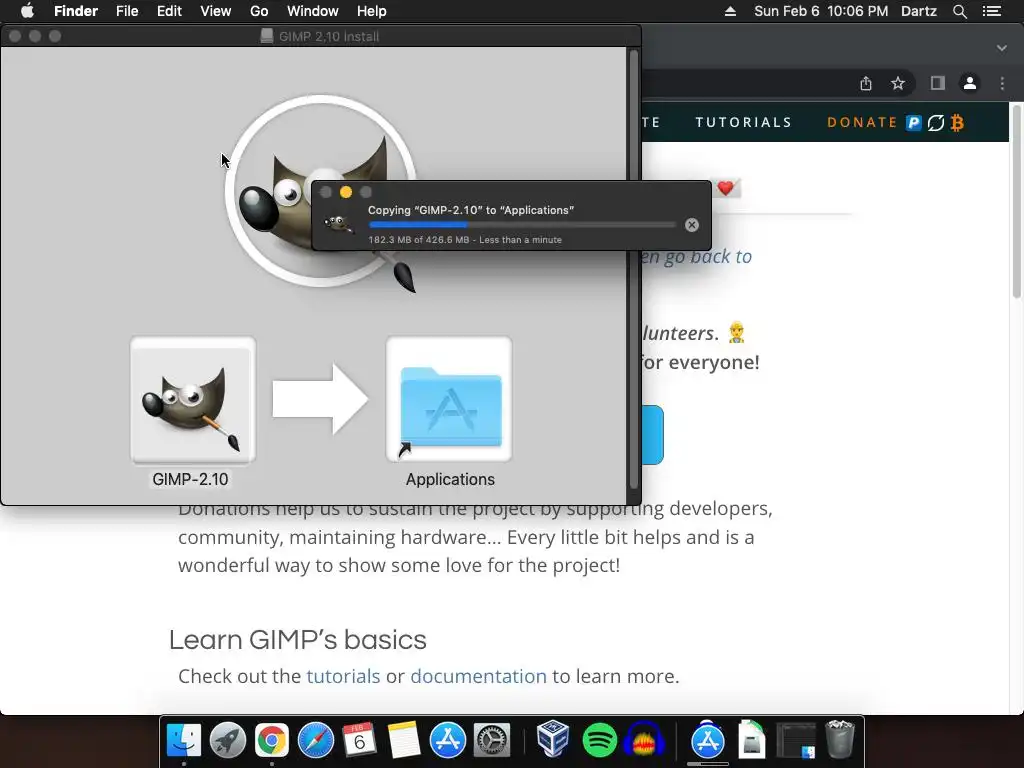Open the browser profile avatar
The width and height of the screenshot is (1024, 768).
(x=970, y=83)
